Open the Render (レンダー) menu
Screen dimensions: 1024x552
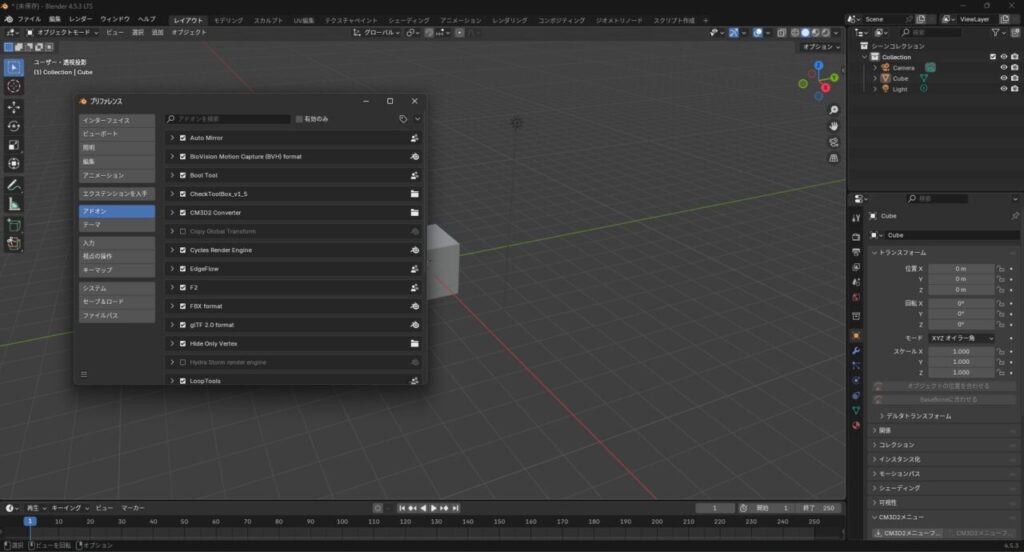pos(80,20)
